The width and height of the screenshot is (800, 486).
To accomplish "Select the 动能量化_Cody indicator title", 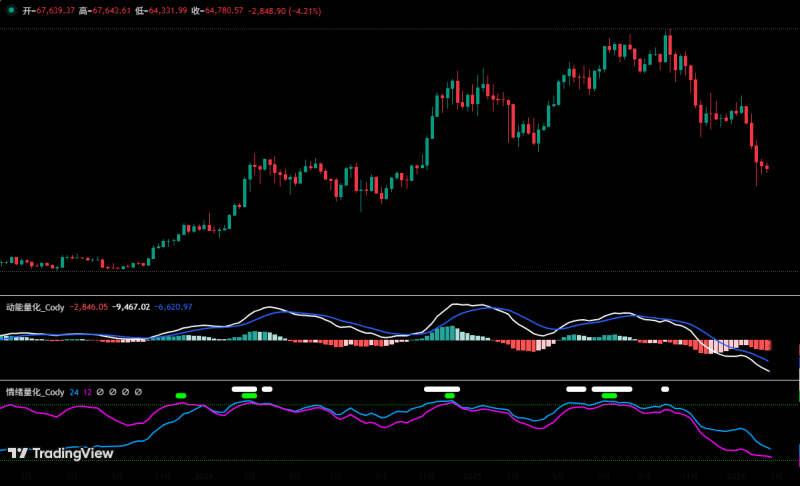I will 35,307.
